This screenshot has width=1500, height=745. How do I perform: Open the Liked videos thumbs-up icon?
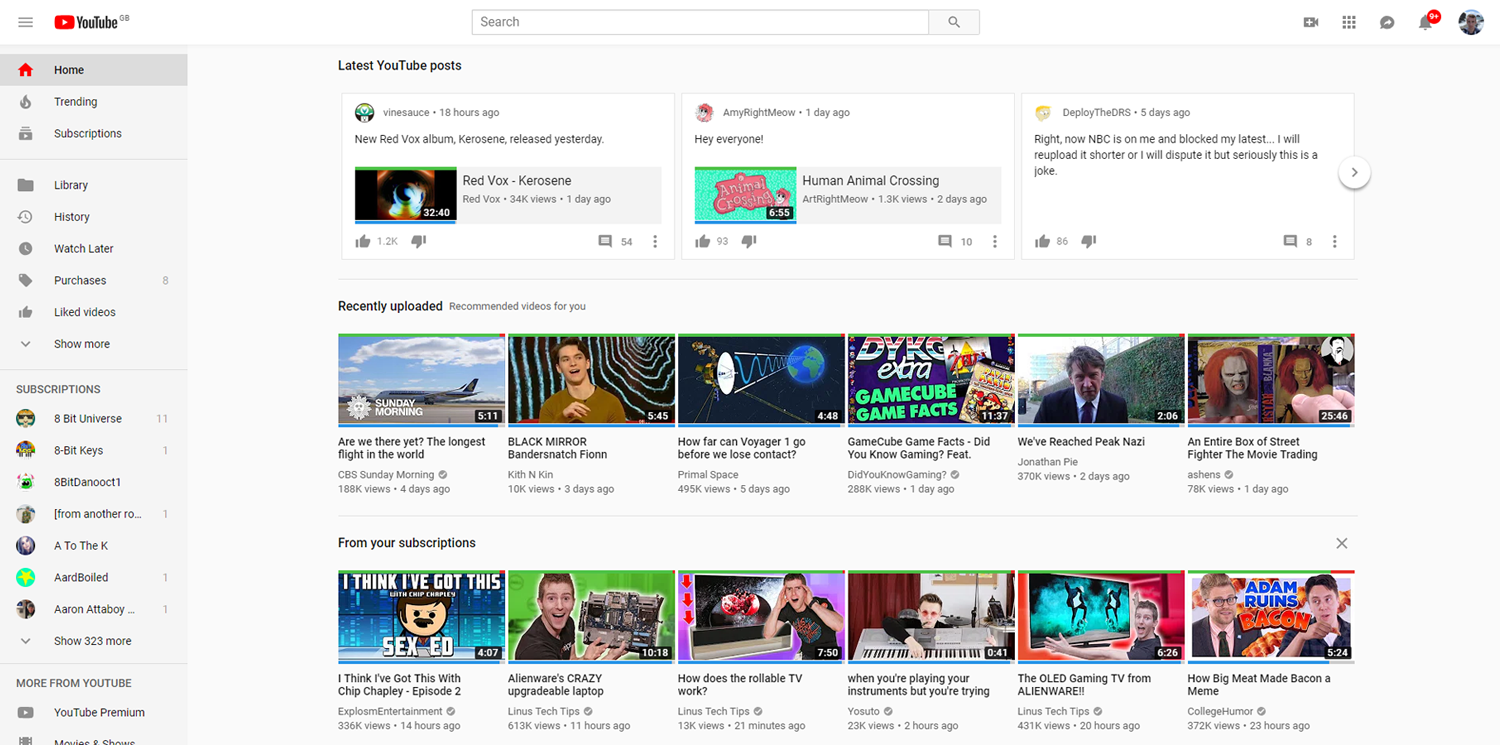25,311
